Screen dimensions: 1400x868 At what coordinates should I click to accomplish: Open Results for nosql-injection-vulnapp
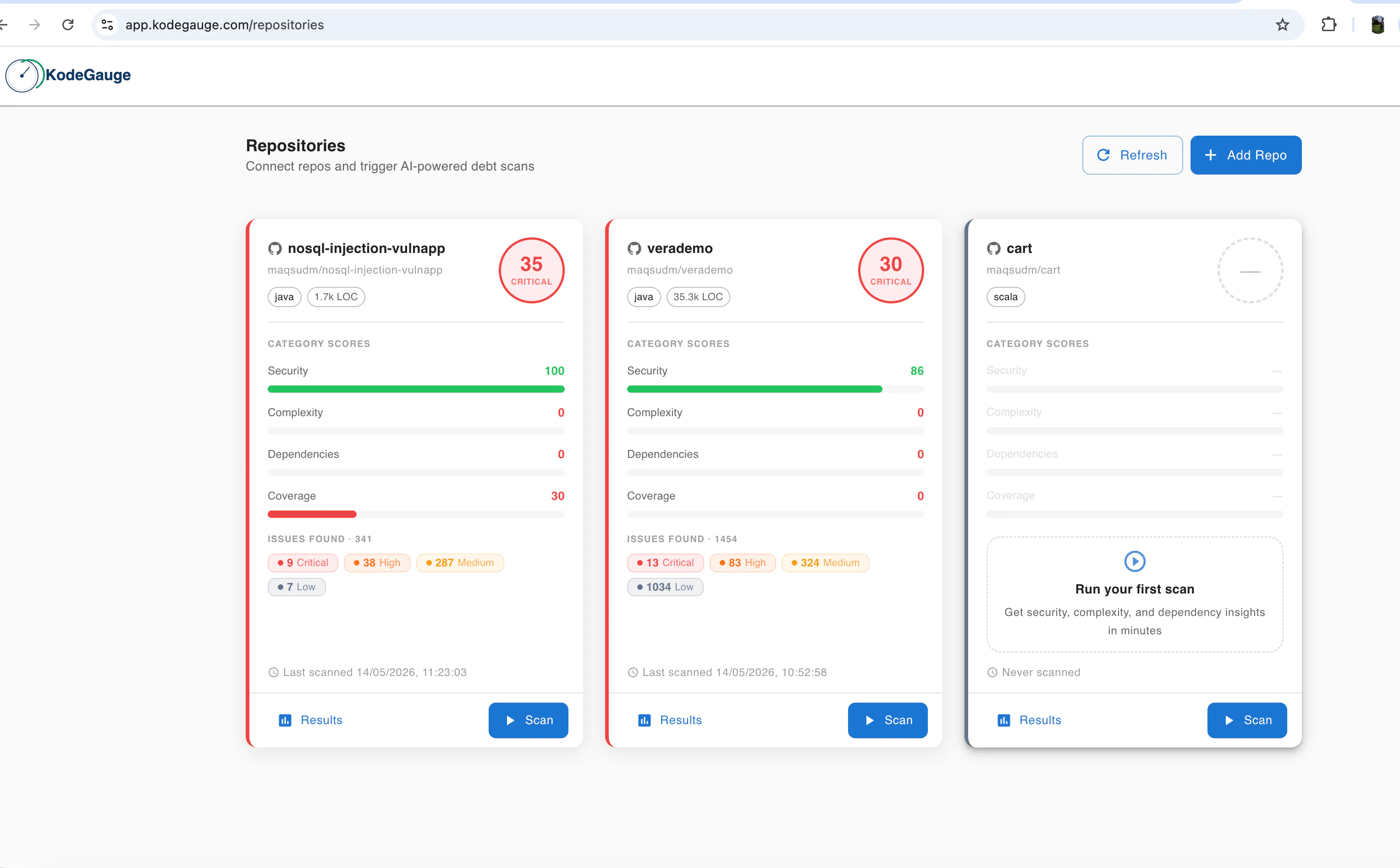(x=310, y=720)
